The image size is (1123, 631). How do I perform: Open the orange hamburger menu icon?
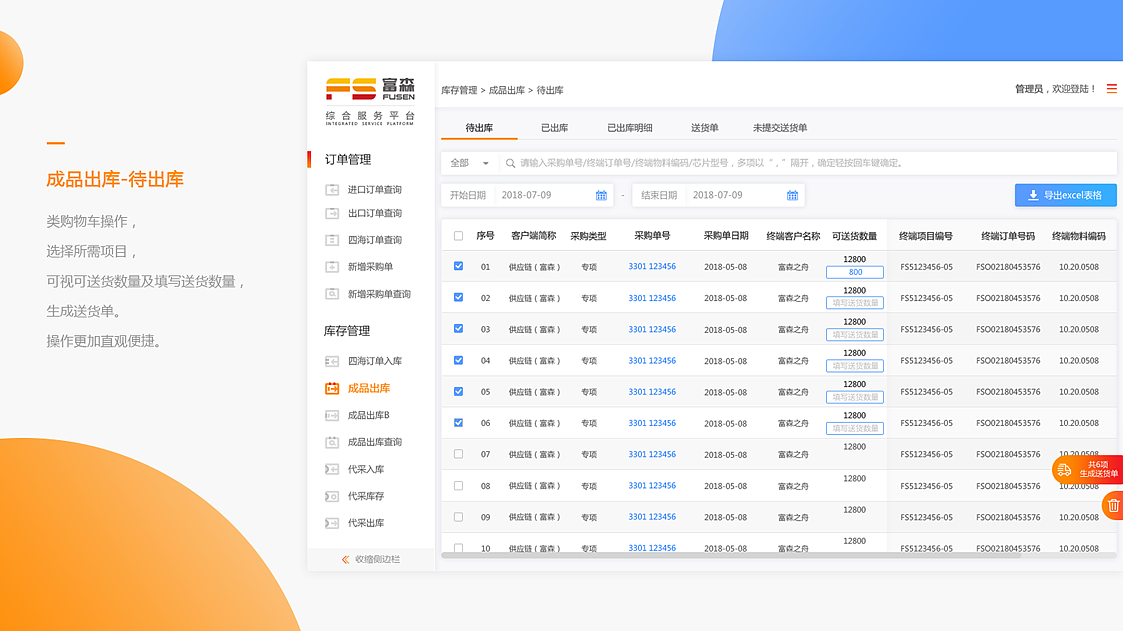1112,89
